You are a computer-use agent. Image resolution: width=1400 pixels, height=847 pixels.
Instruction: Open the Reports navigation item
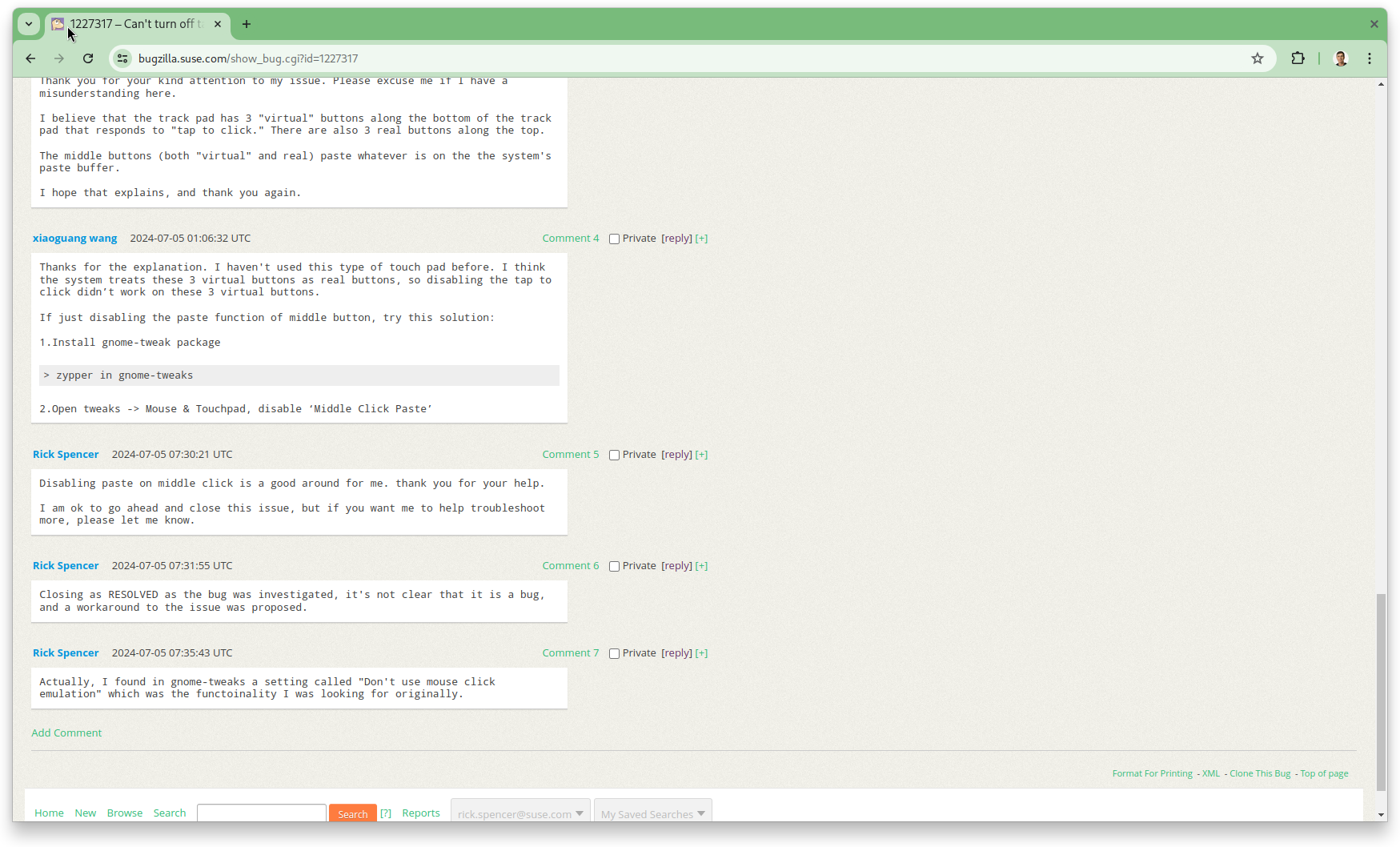coord(420,813)
